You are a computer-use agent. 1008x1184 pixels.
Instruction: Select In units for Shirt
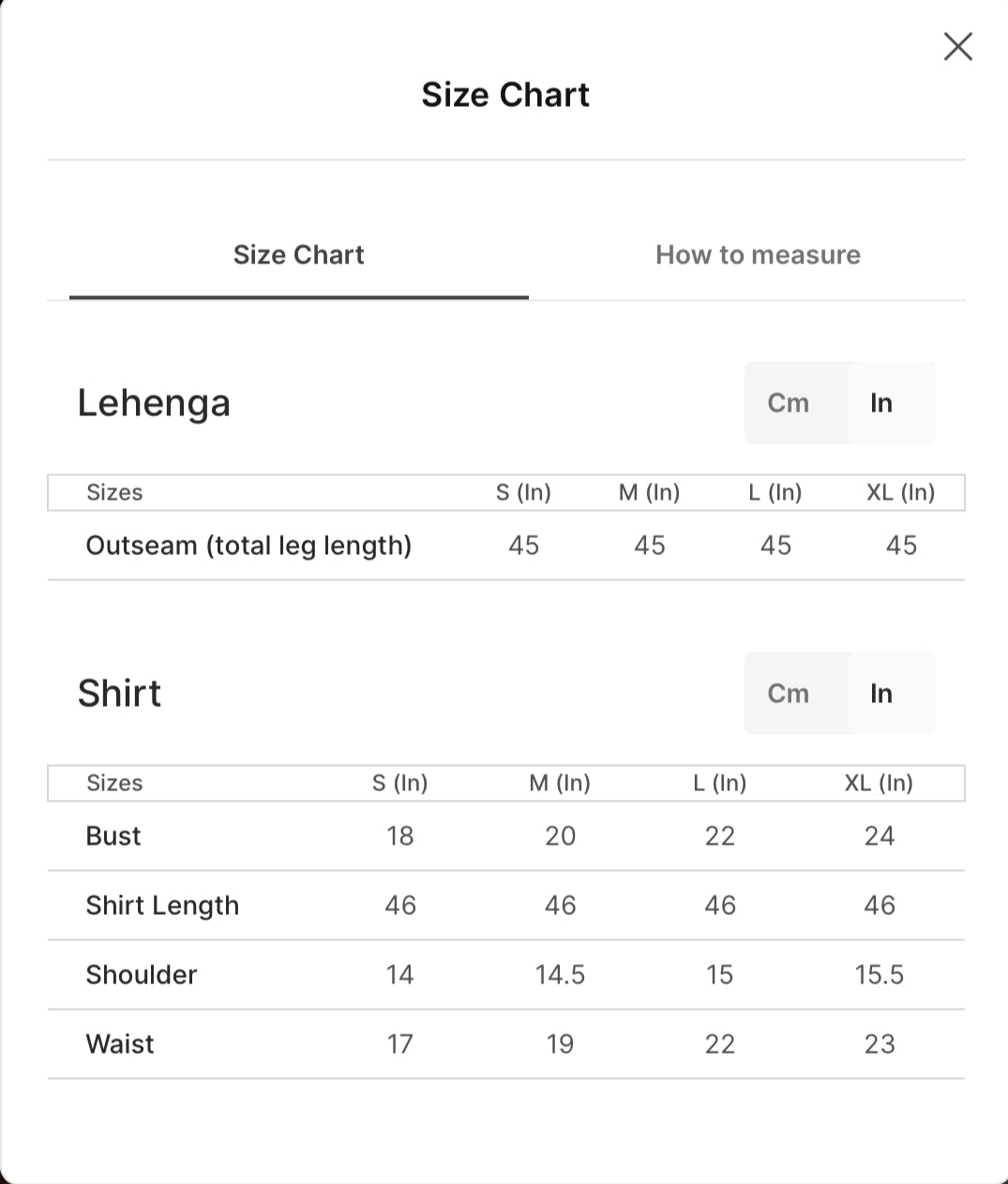pyautogui.click(x=880, y=694)
